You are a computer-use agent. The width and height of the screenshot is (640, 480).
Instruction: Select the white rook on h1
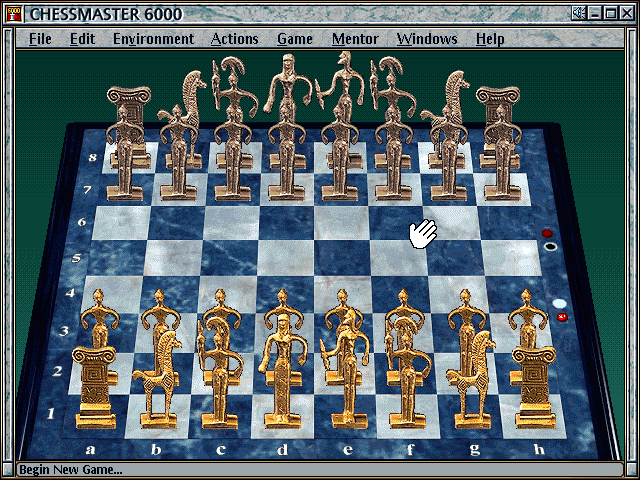[535, 388]
